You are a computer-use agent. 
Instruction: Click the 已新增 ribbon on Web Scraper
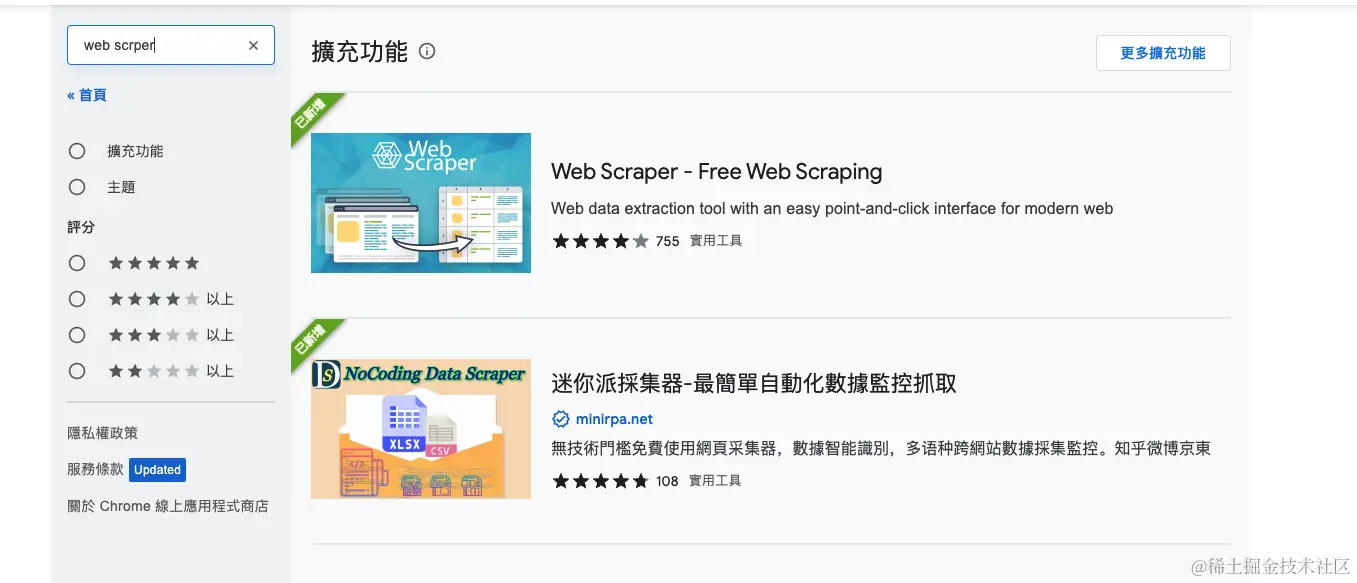coord(315,117)
